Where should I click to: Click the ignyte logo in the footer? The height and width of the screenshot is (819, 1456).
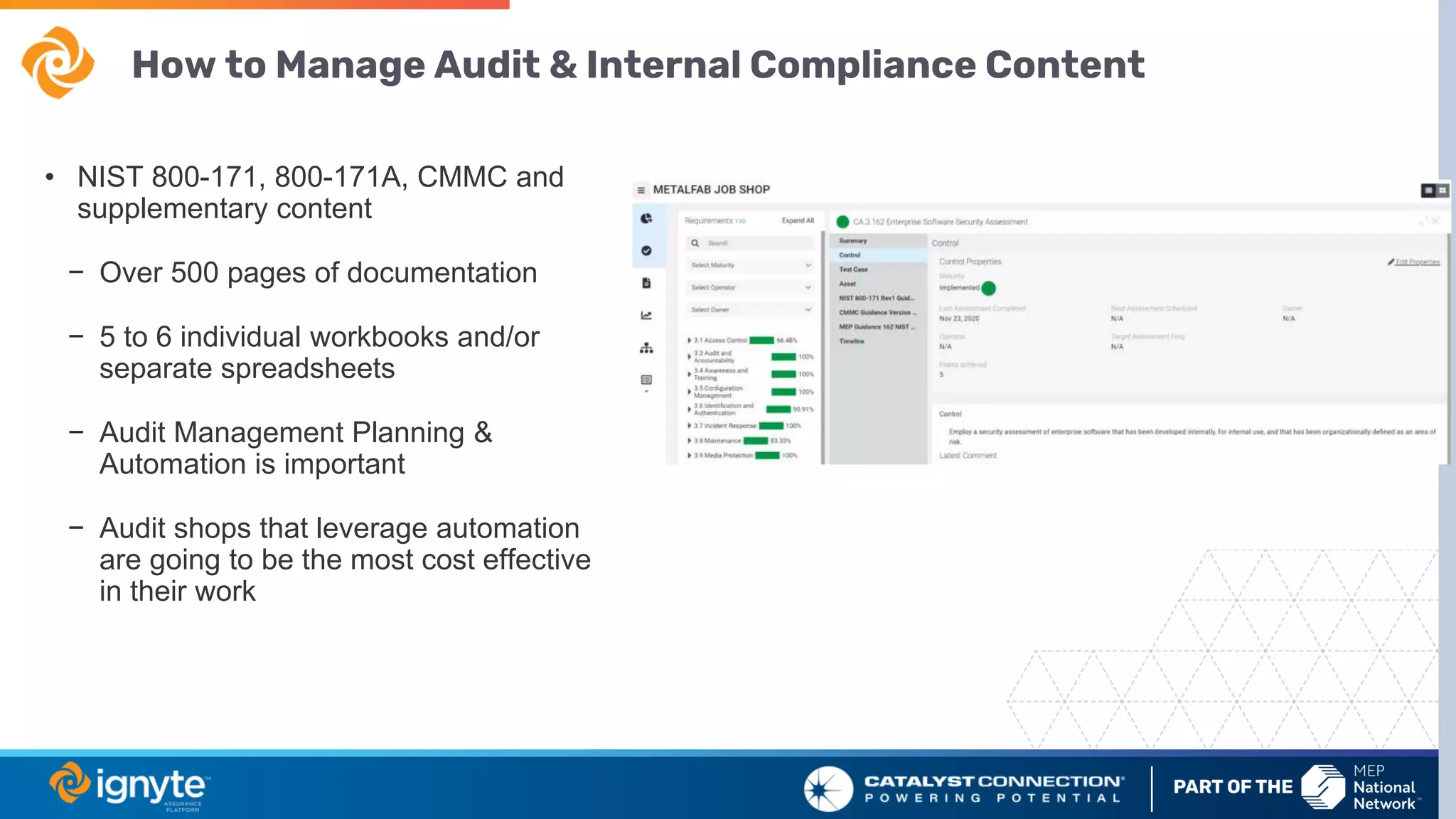129,787
